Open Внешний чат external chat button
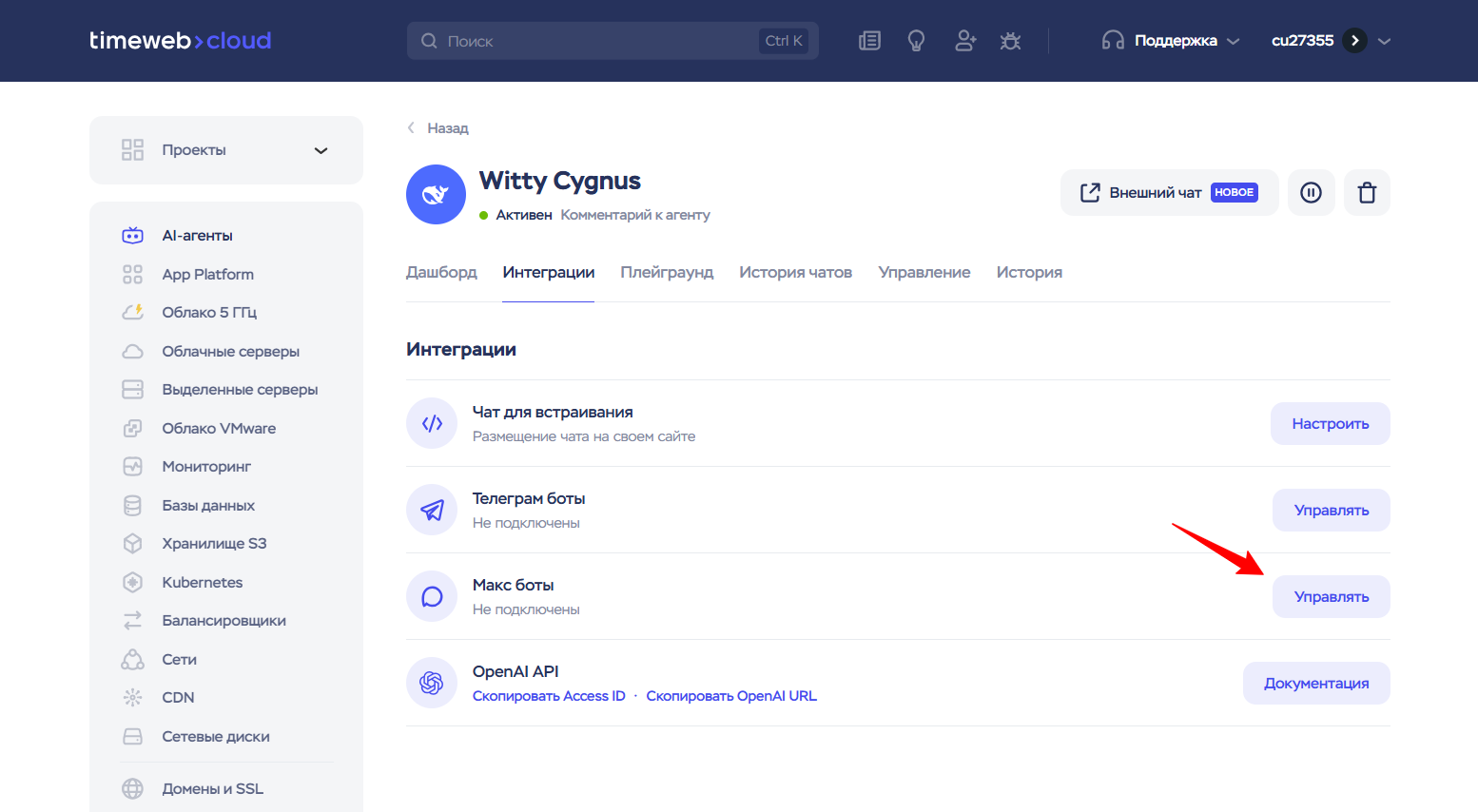The height and width of the screenshot is (812, 1478). click(1169, 193)
